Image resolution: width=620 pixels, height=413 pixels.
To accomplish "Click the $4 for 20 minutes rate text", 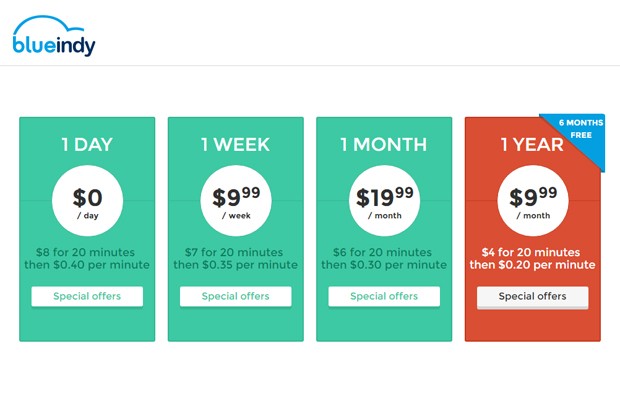I will [x=531, y=252].
